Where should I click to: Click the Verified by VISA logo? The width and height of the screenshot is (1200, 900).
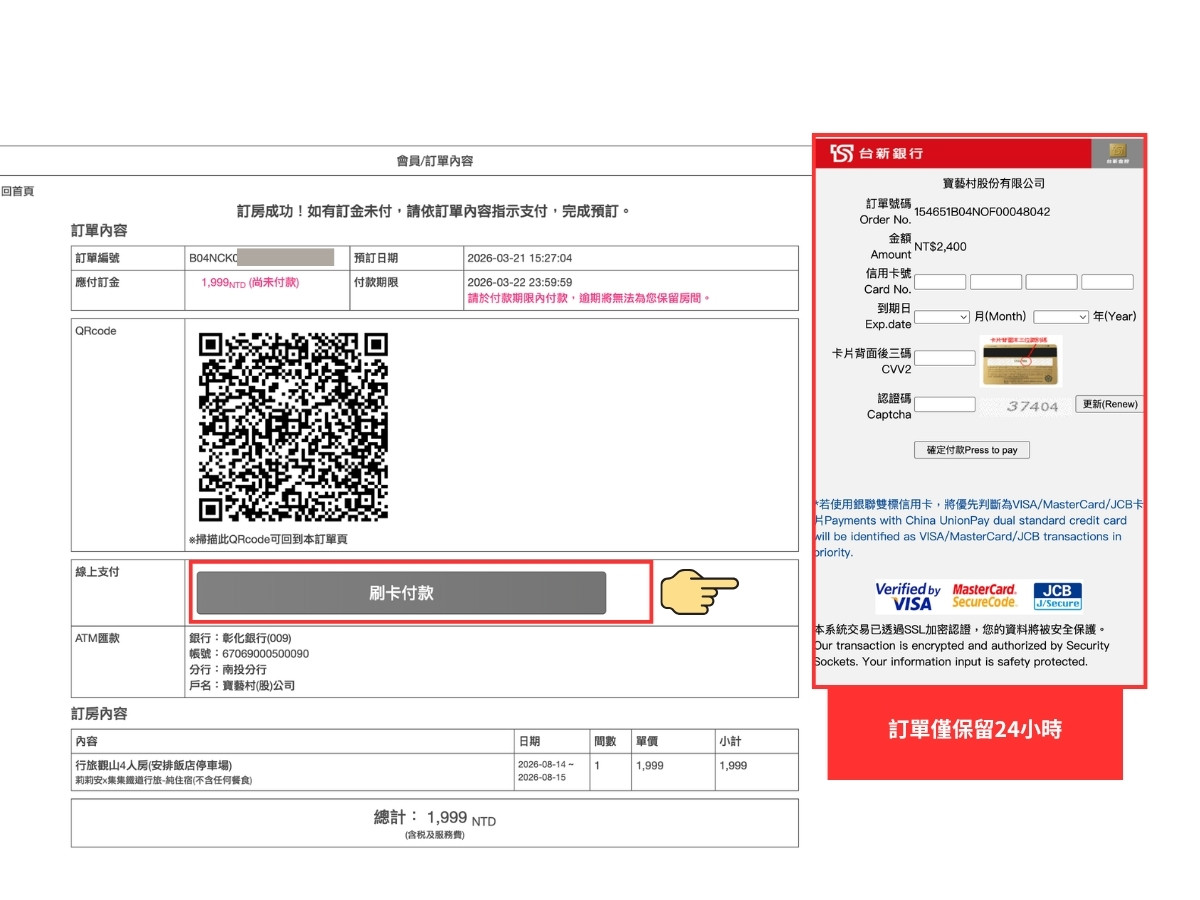pyautogui.click(x=909, y=594)
